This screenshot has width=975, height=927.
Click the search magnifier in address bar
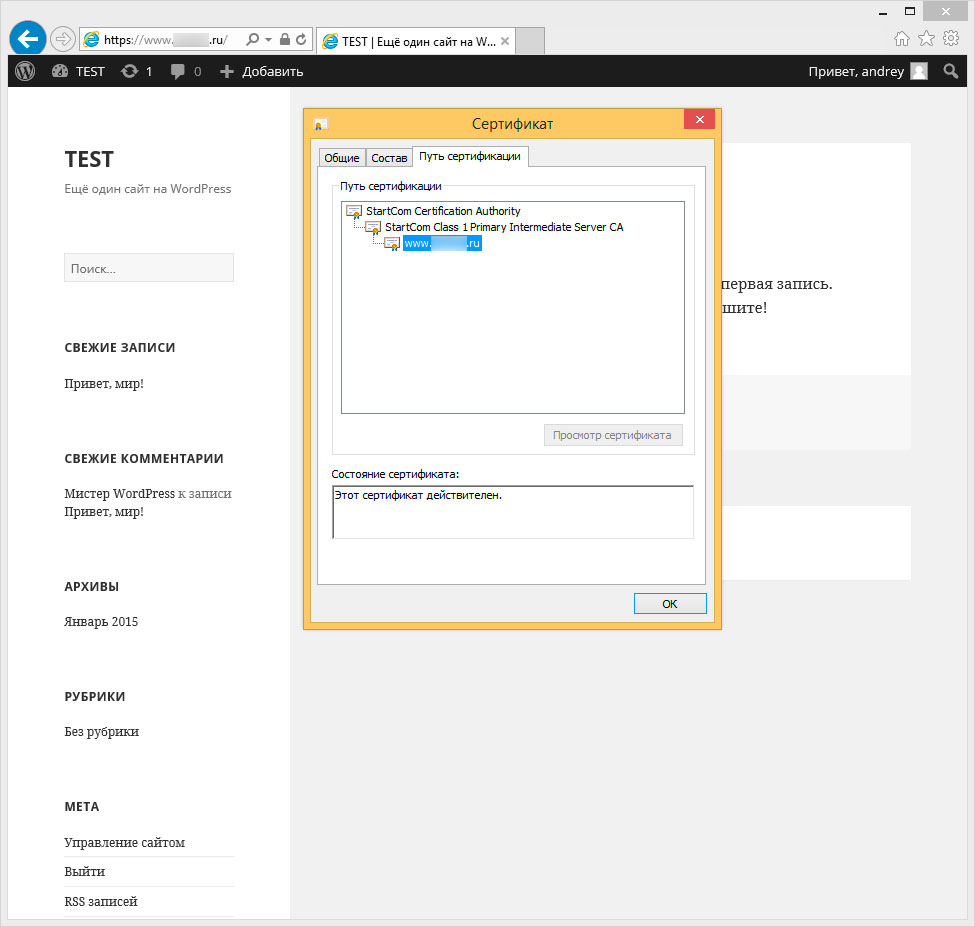[x=252, y=39]
